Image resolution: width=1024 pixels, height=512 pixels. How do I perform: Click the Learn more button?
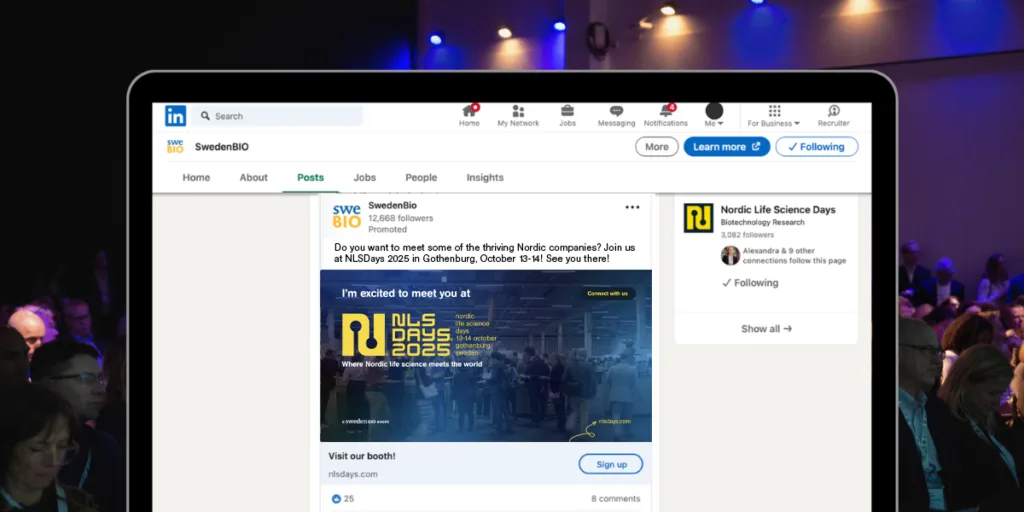[726, 147]
